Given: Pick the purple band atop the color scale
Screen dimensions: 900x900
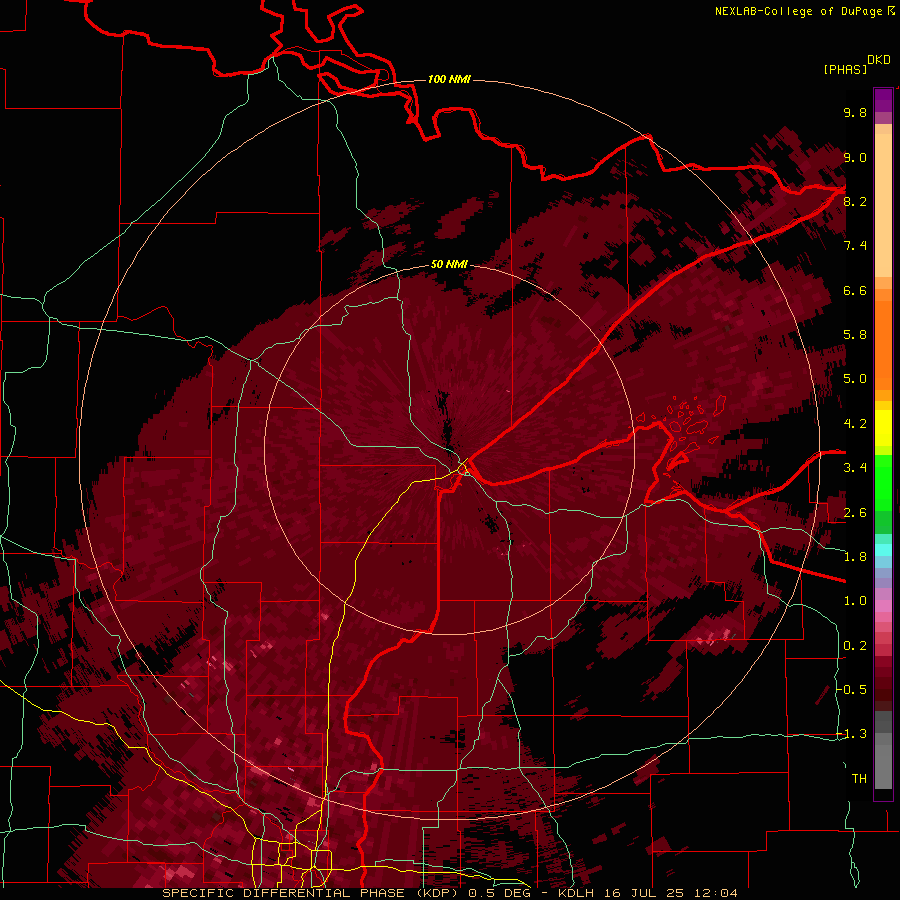Looking at the screenshot, I should click(x=883, y=101).
